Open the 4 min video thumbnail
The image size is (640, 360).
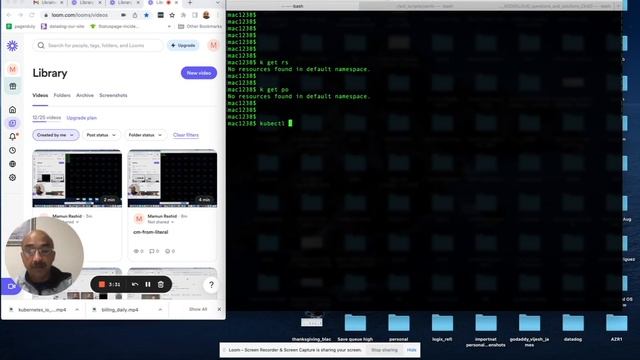tap(172, 178)
